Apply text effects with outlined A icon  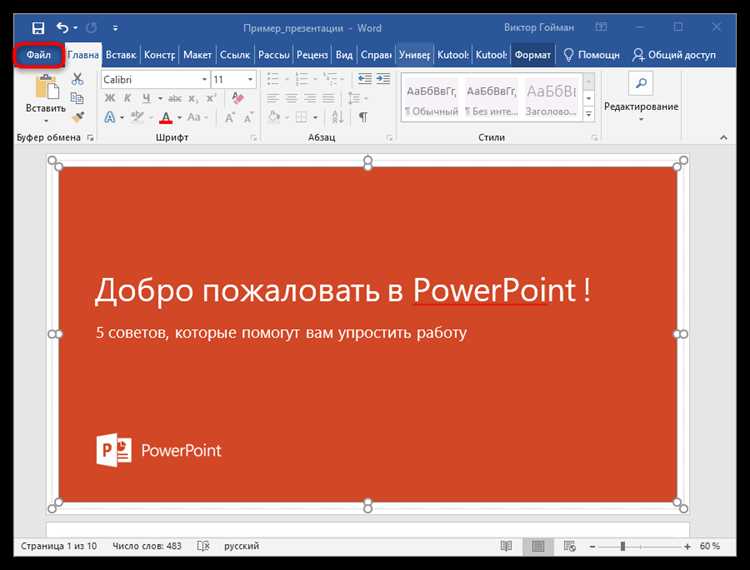(110, 117)
